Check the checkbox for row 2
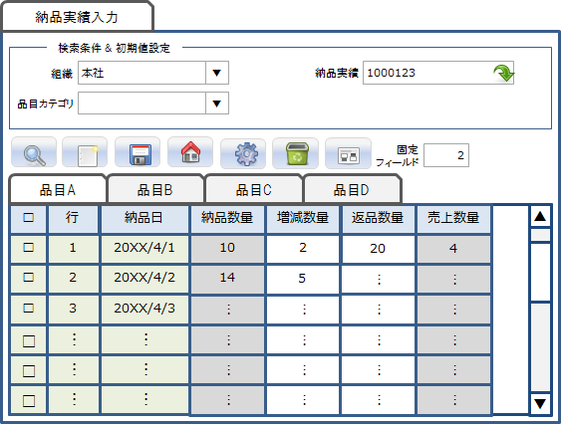This screenshot has height=424, width=561. [x=28, y=278]
